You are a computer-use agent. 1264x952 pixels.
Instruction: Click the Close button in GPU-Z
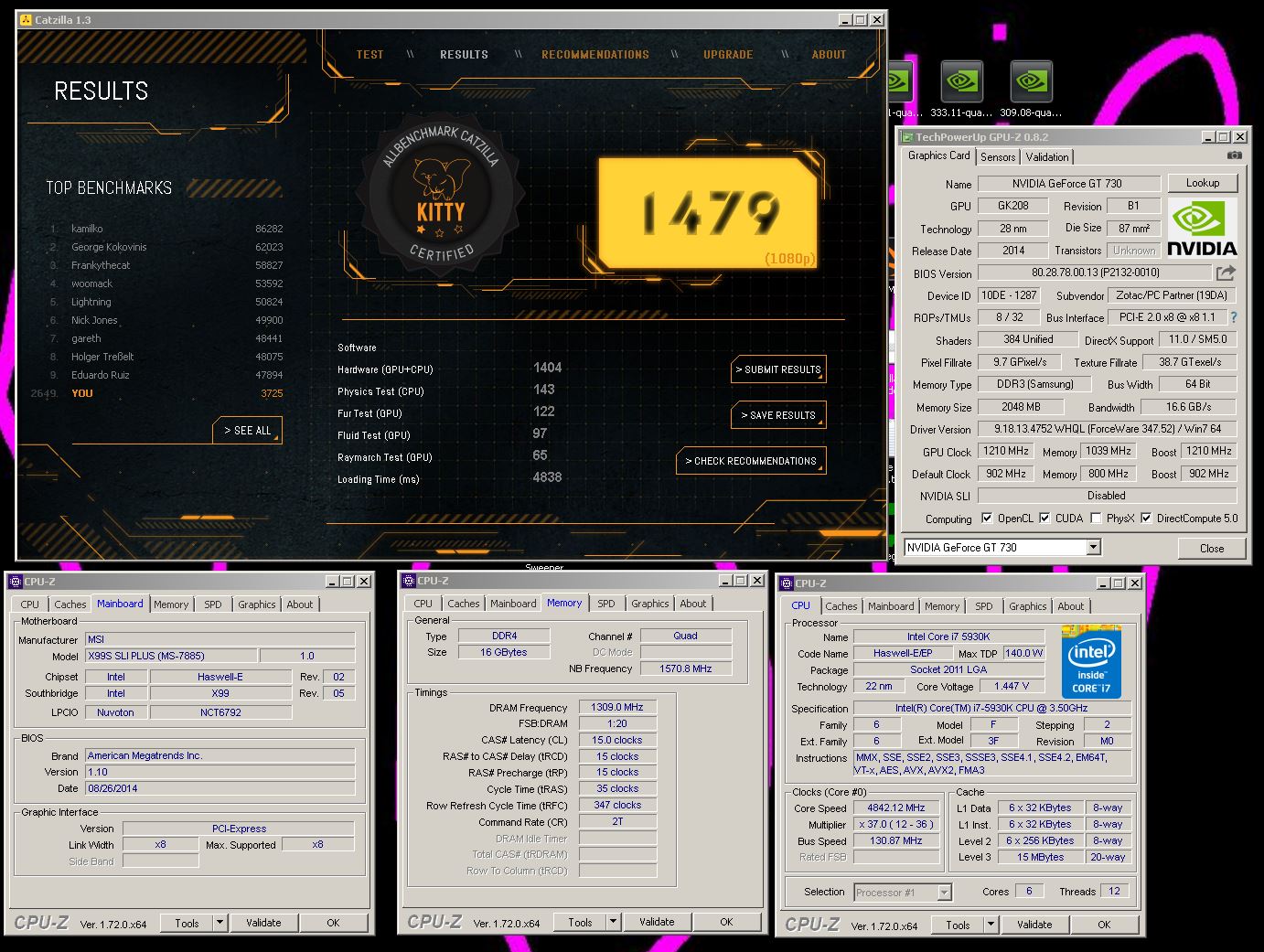[x=1212, y=549]
